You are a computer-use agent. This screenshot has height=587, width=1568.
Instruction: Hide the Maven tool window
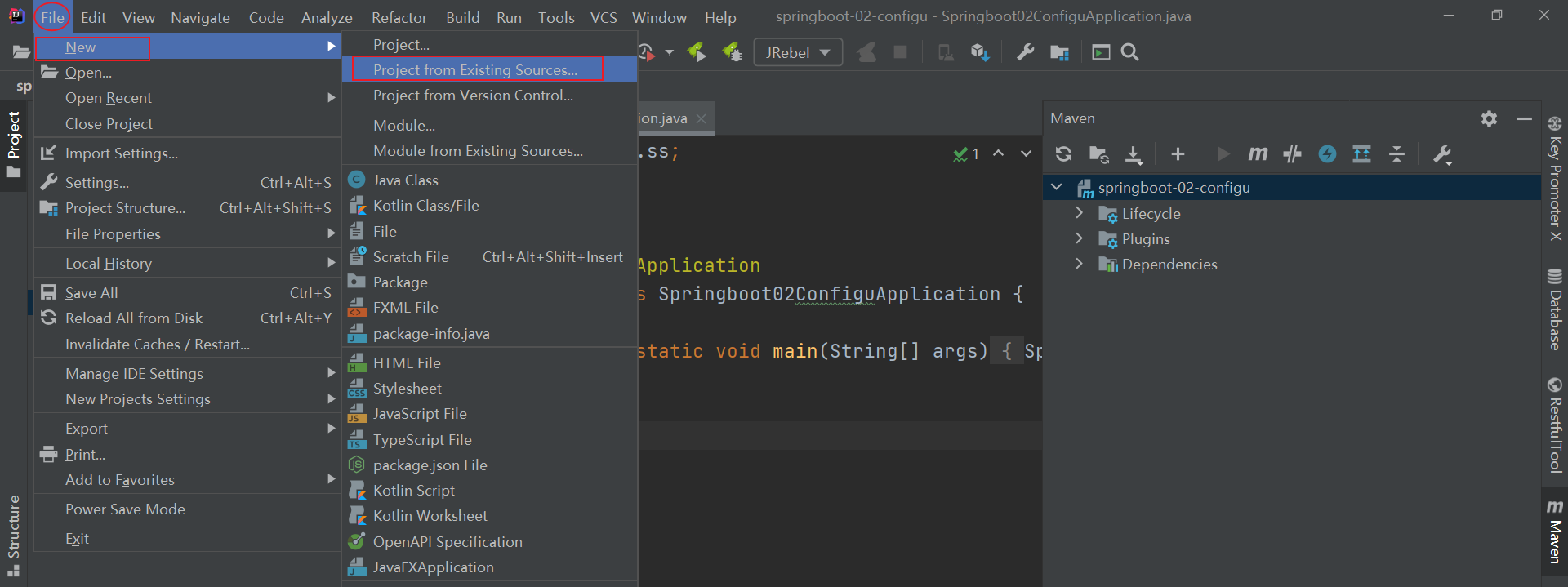[1524, 118]
